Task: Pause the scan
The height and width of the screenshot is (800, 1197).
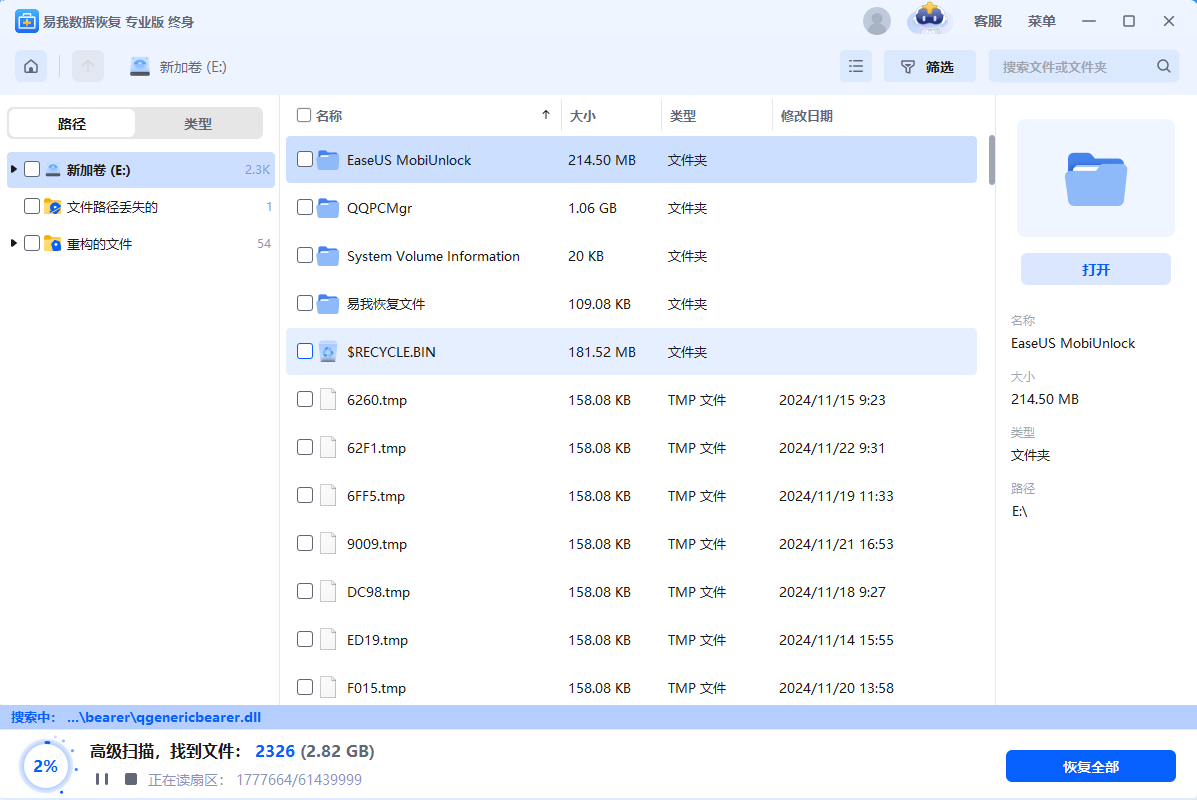Action: click(102, 779)
